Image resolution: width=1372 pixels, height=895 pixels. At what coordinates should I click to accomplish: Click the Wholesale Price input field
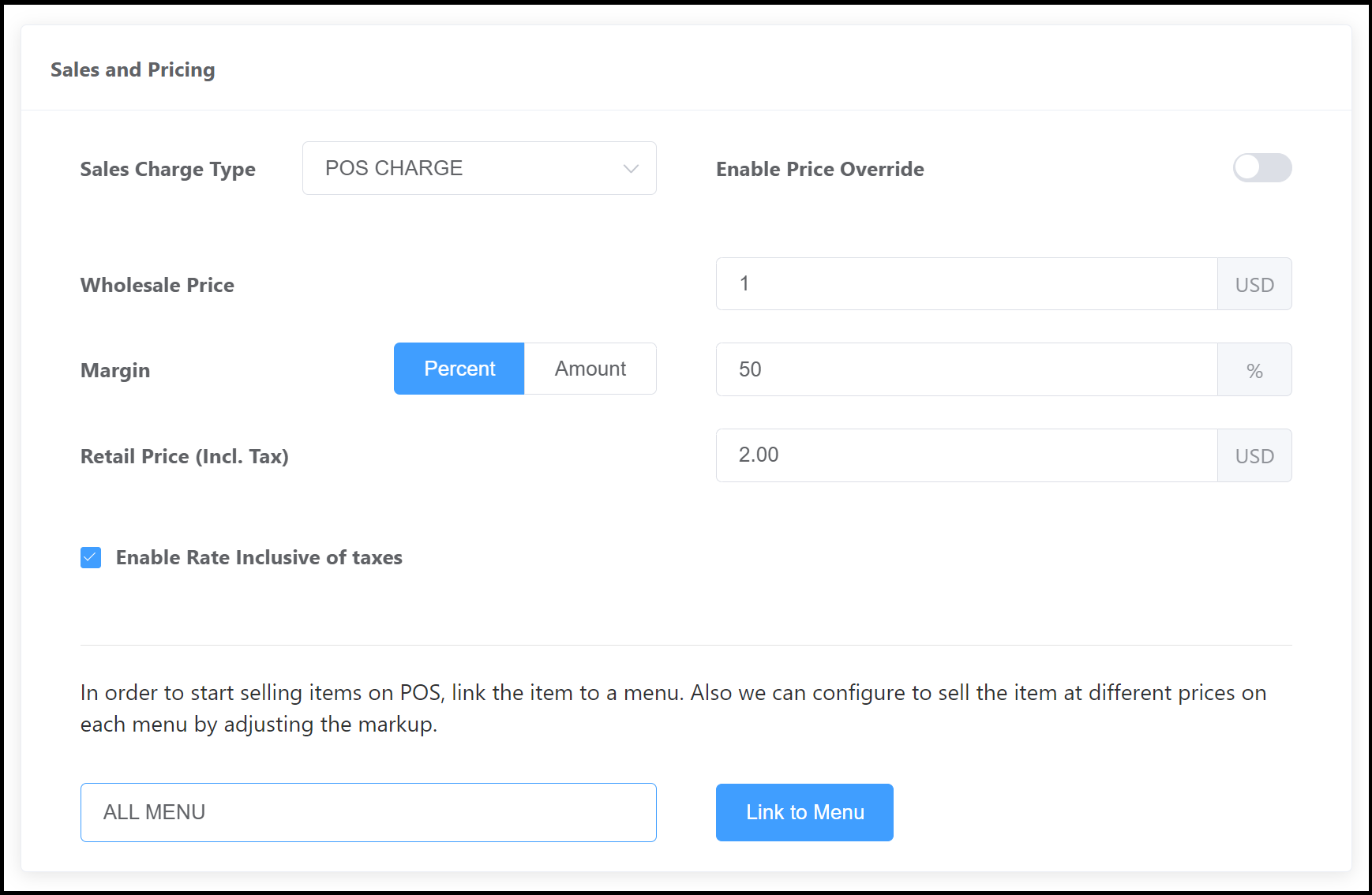[966, 284]
